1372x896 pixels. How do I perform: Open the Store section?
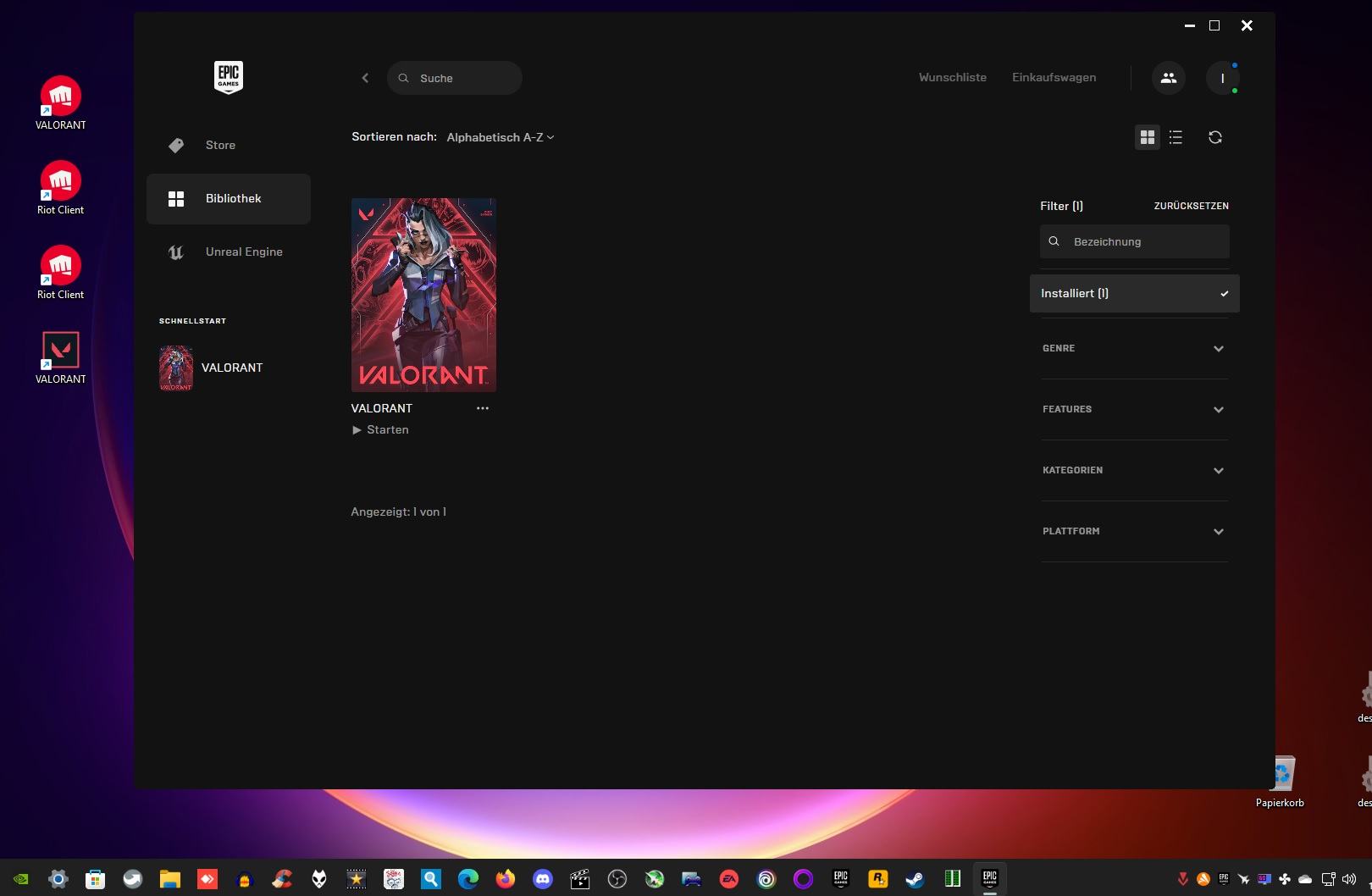pos(229,145)
